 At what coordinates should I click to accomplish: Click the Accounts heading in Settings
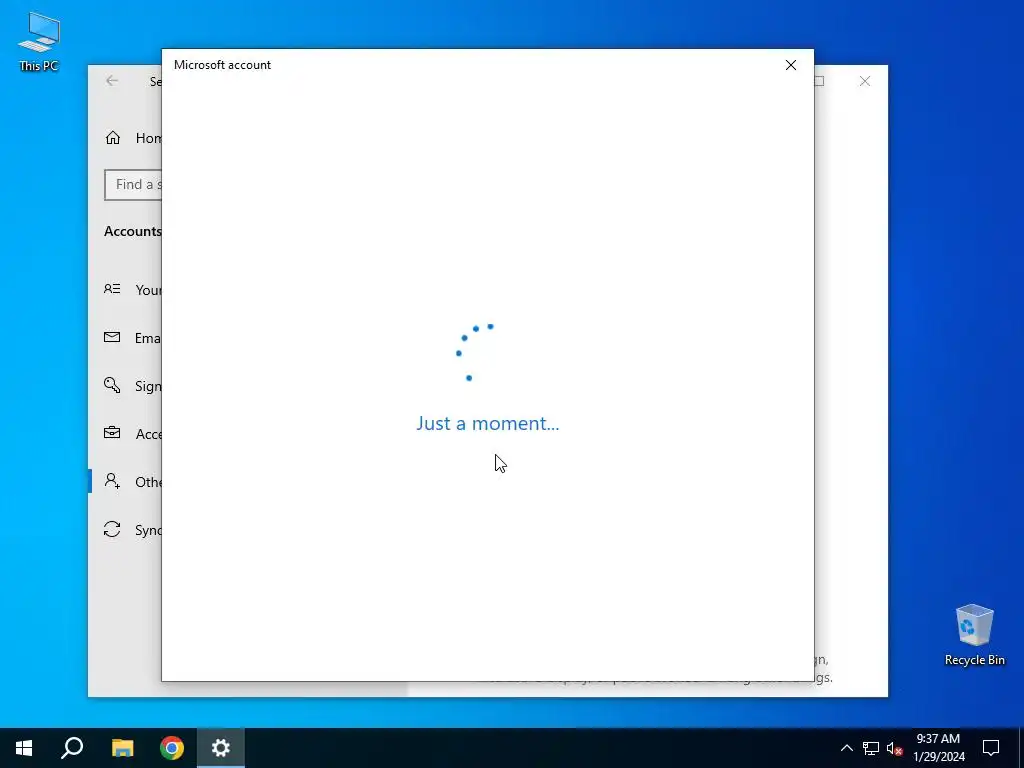pyautogui.click(x=133, y=231)
